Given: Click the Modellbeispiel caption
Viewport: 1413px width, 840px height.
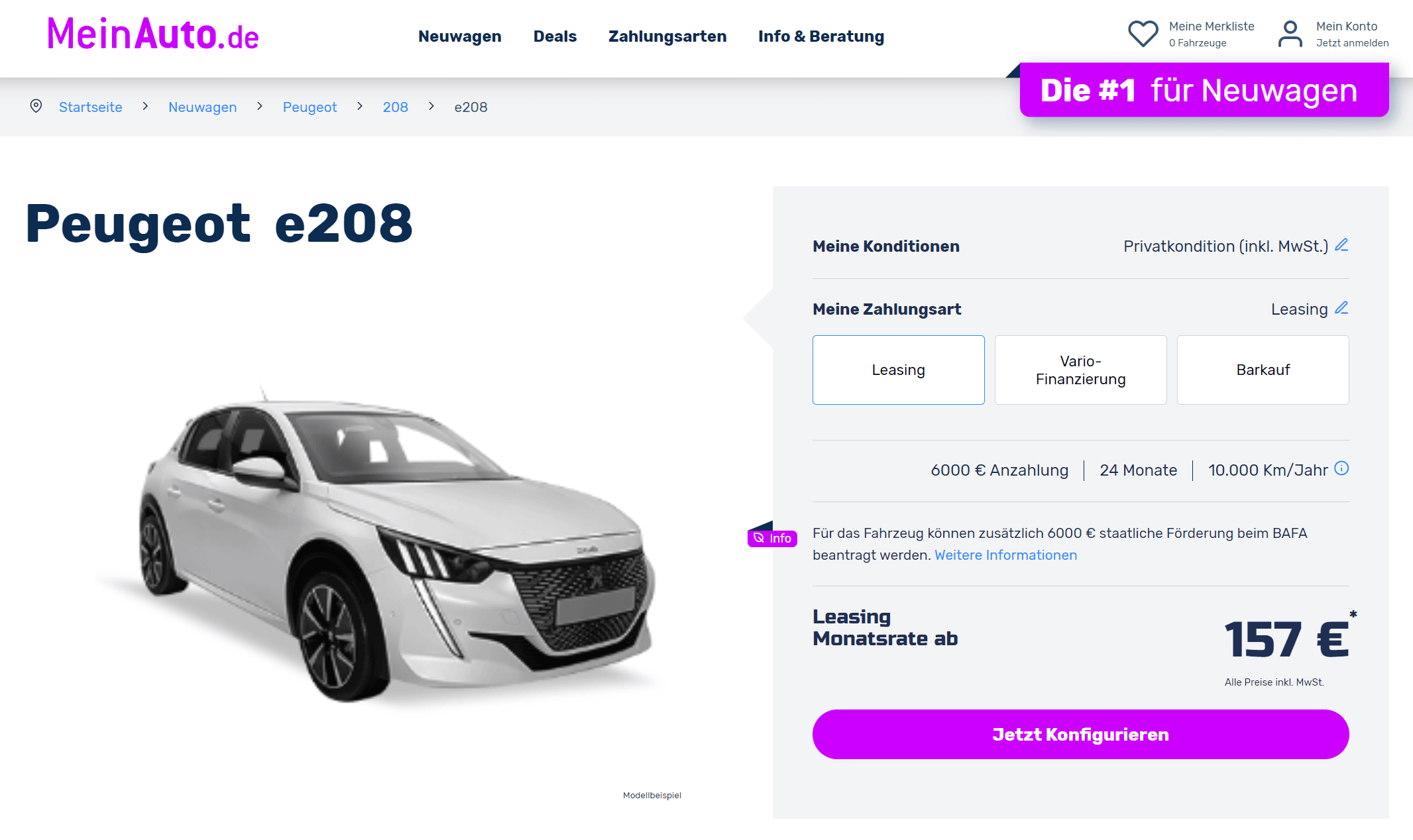Looking at the screenshot, I should click(x=652, y=796).
